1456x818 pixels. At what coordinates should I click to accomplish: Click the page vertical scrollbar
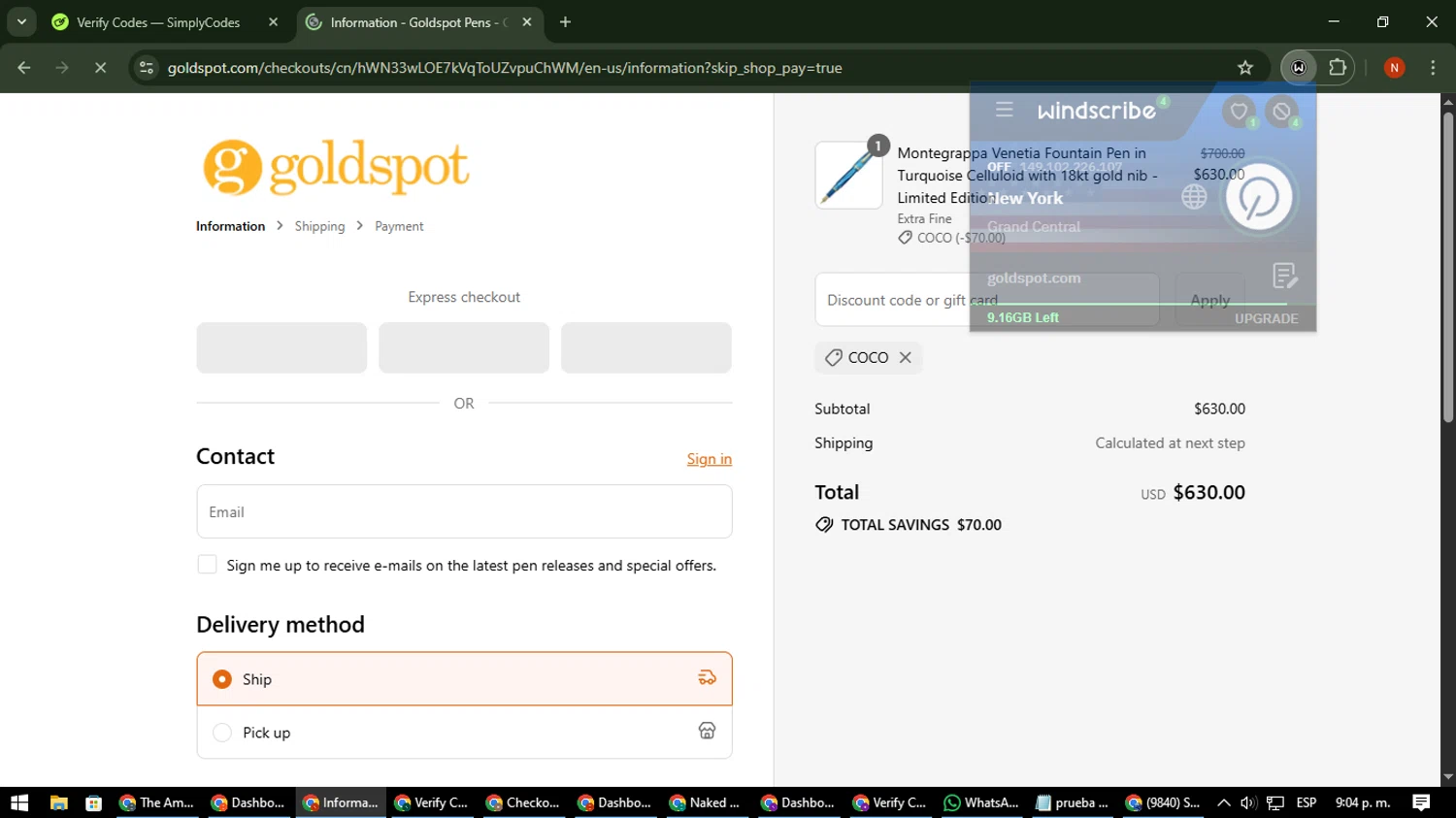pos(1448,267)
